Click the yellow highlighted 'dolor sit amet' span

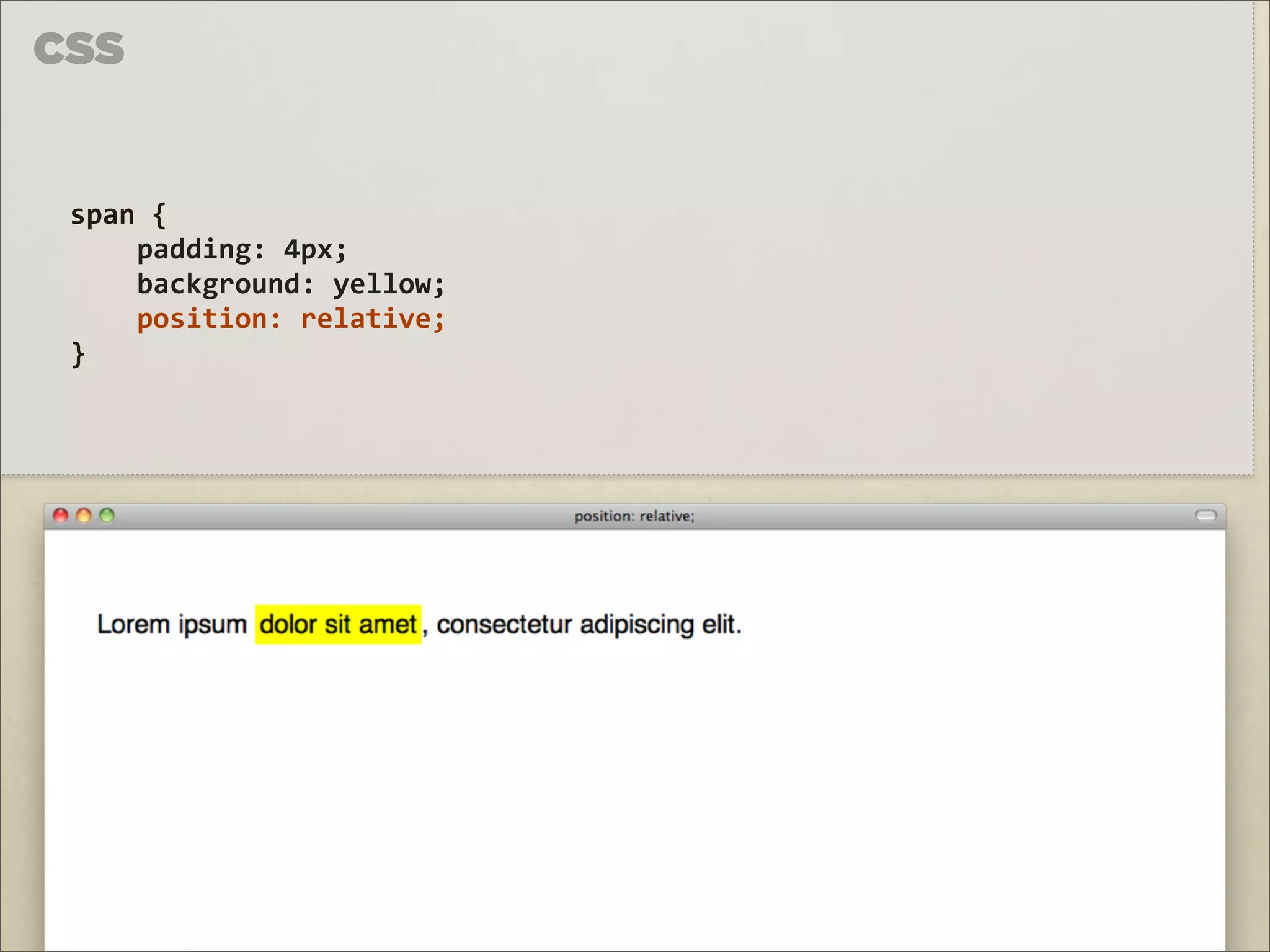(339, 625)
